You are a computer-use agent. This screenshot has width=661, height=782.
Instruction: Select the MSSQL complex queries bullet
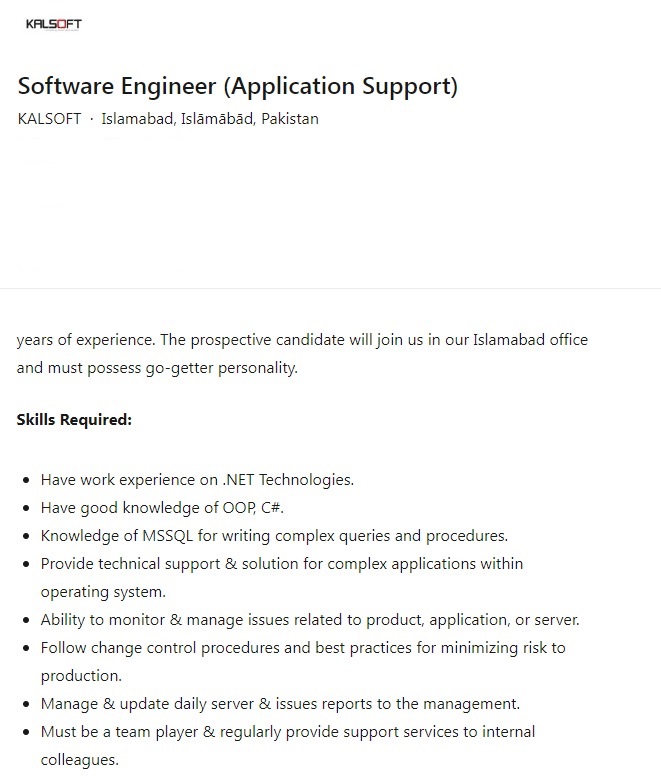274,535
